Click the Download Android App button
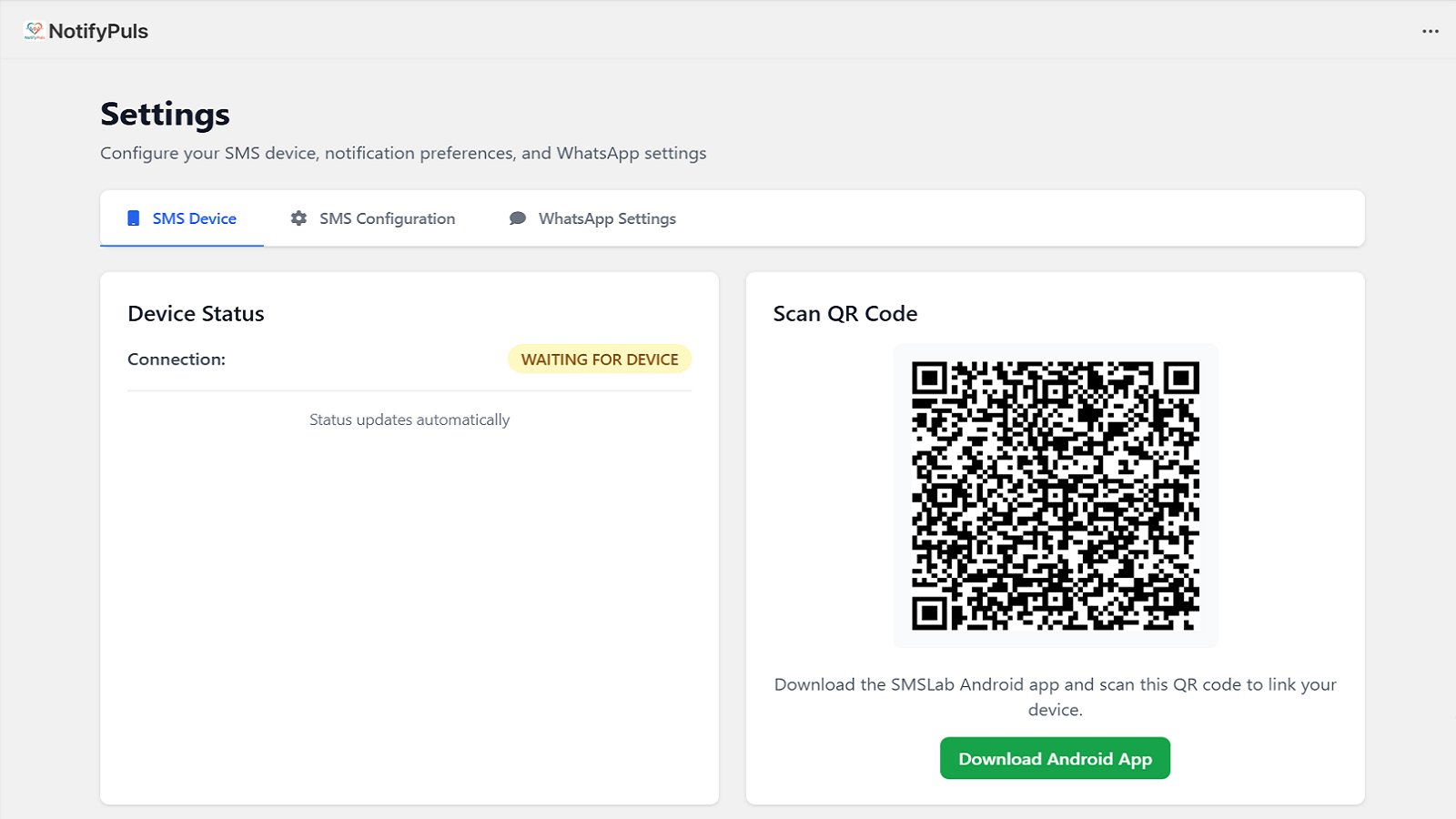 click(1055, 759)
